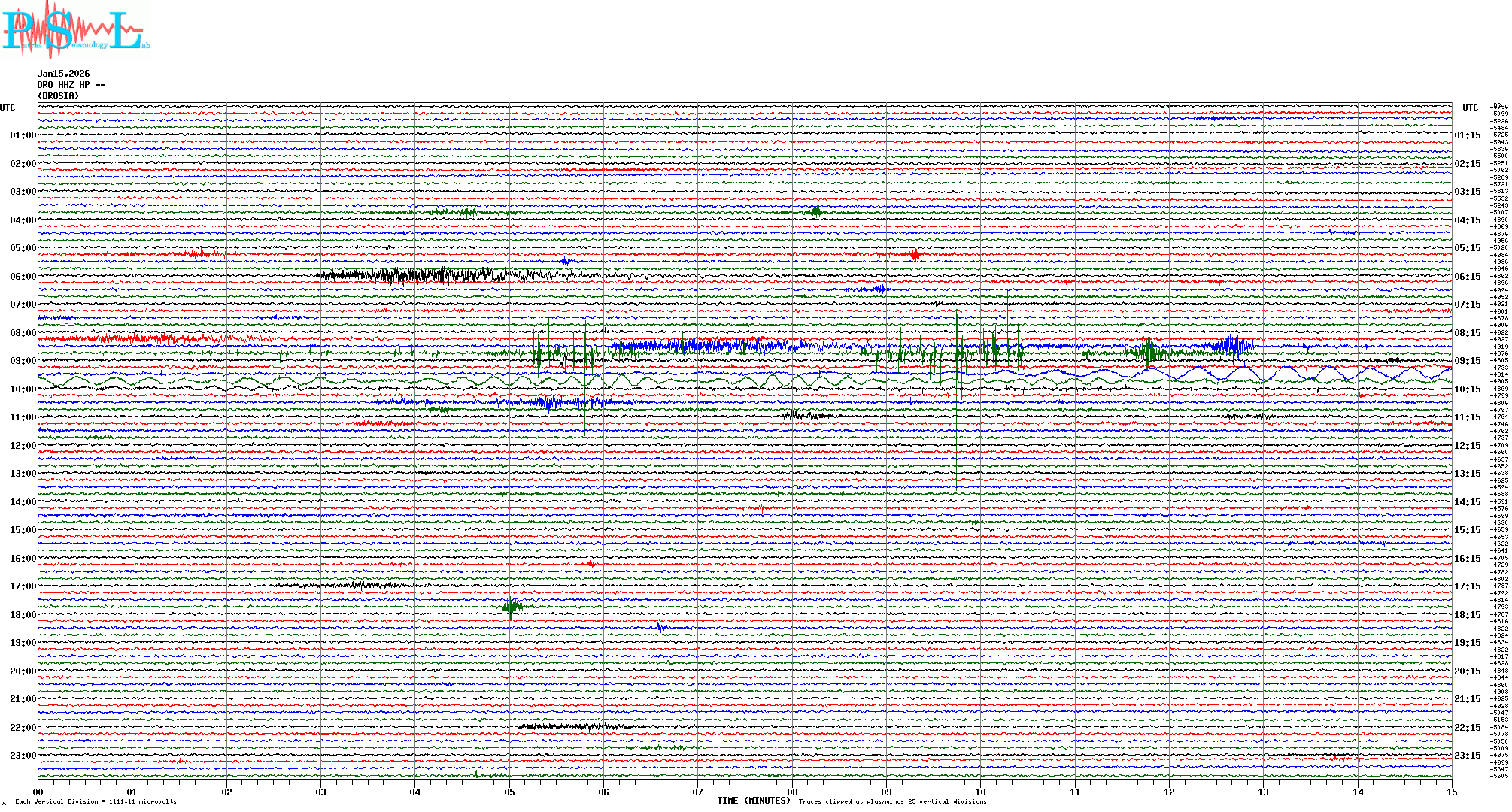This screenshot has width=1512, height=812.
Task: Click the traces clipped footnote text
Action: (x=892, y=801)
